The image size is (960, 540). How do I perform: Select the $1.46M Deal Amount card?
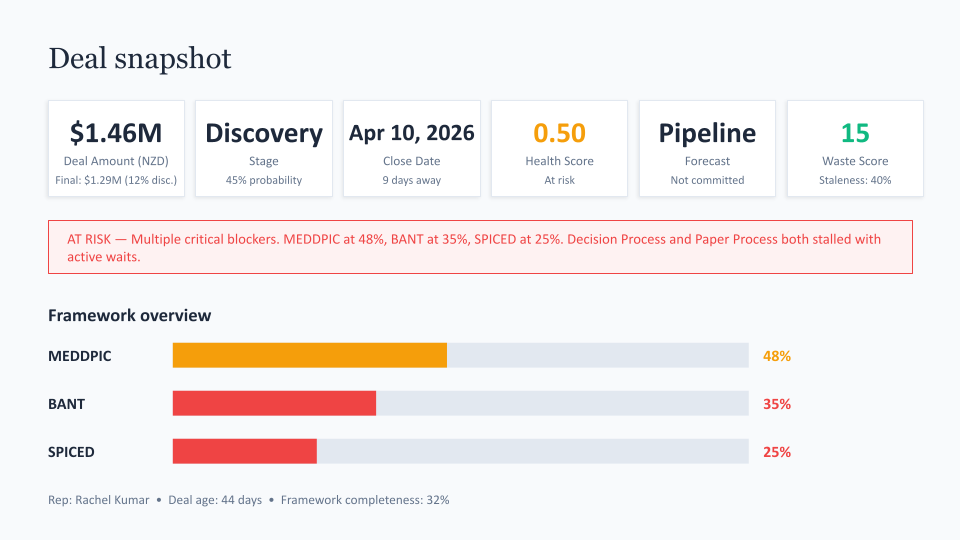pos(116,148)
